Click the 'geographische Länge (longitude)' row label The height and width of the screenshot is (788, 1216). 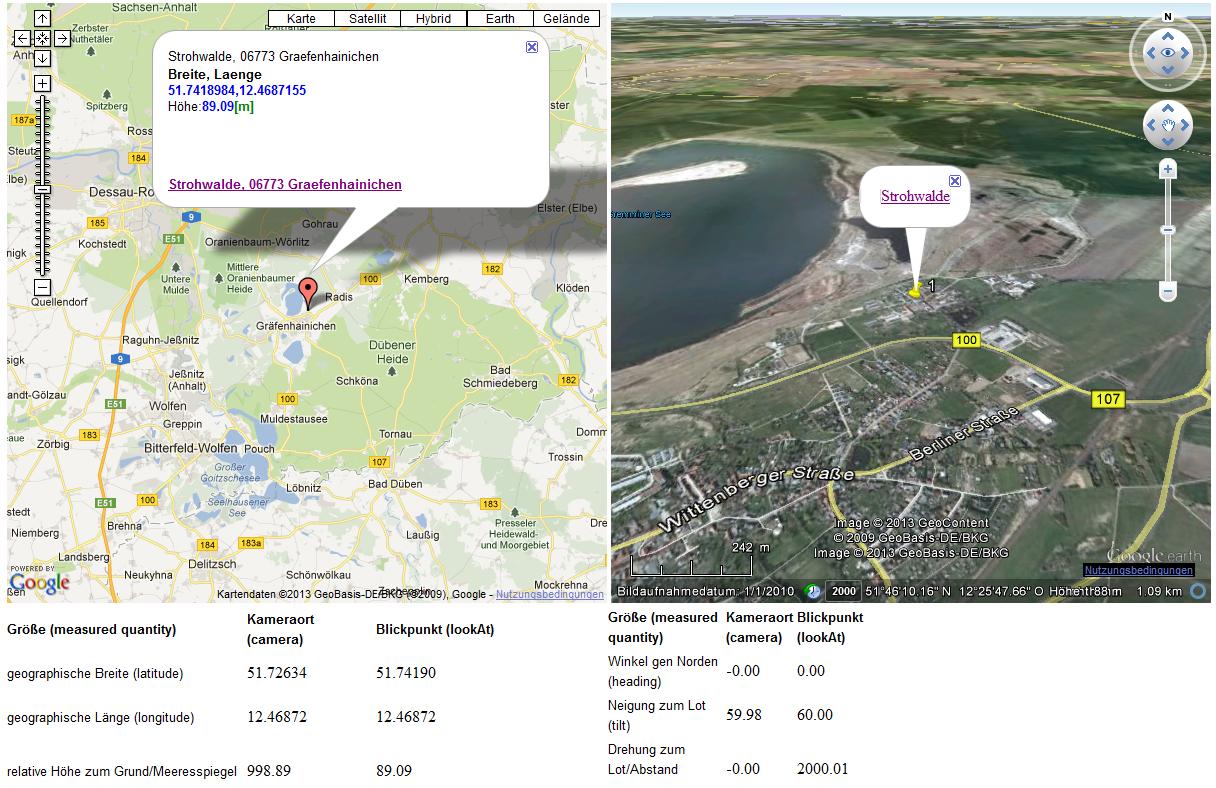tap(100, 718)
